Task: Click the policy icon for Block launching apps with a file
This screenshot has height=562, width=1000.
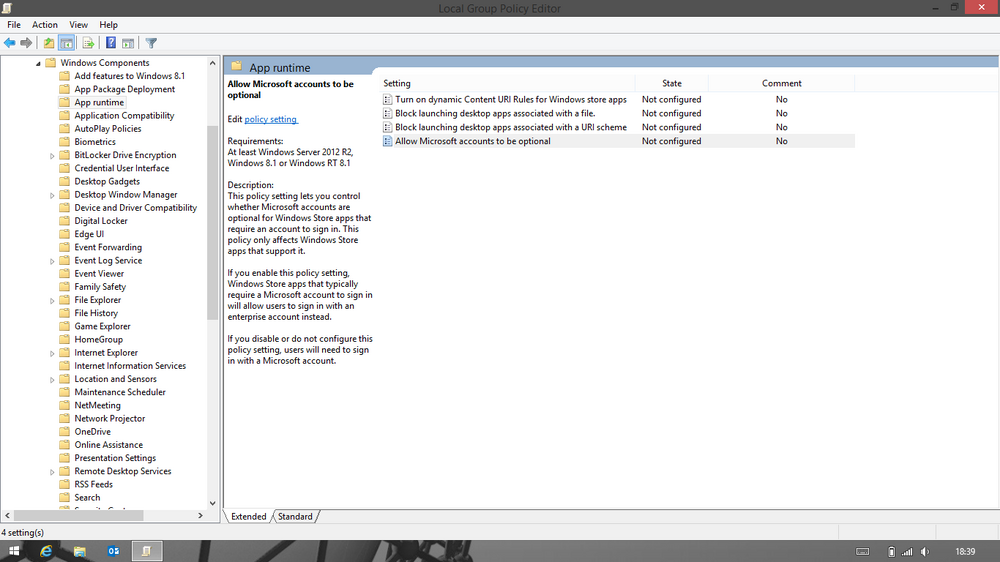Action: click(387, 114)
